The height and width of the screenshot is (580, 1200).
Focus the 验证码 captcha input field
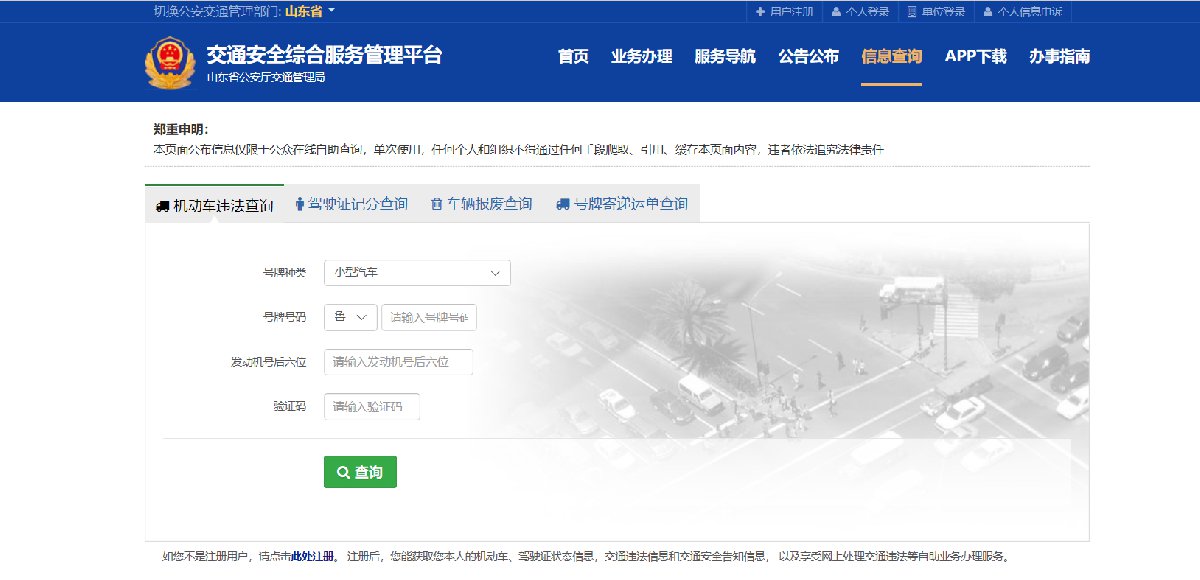[372, 406]
